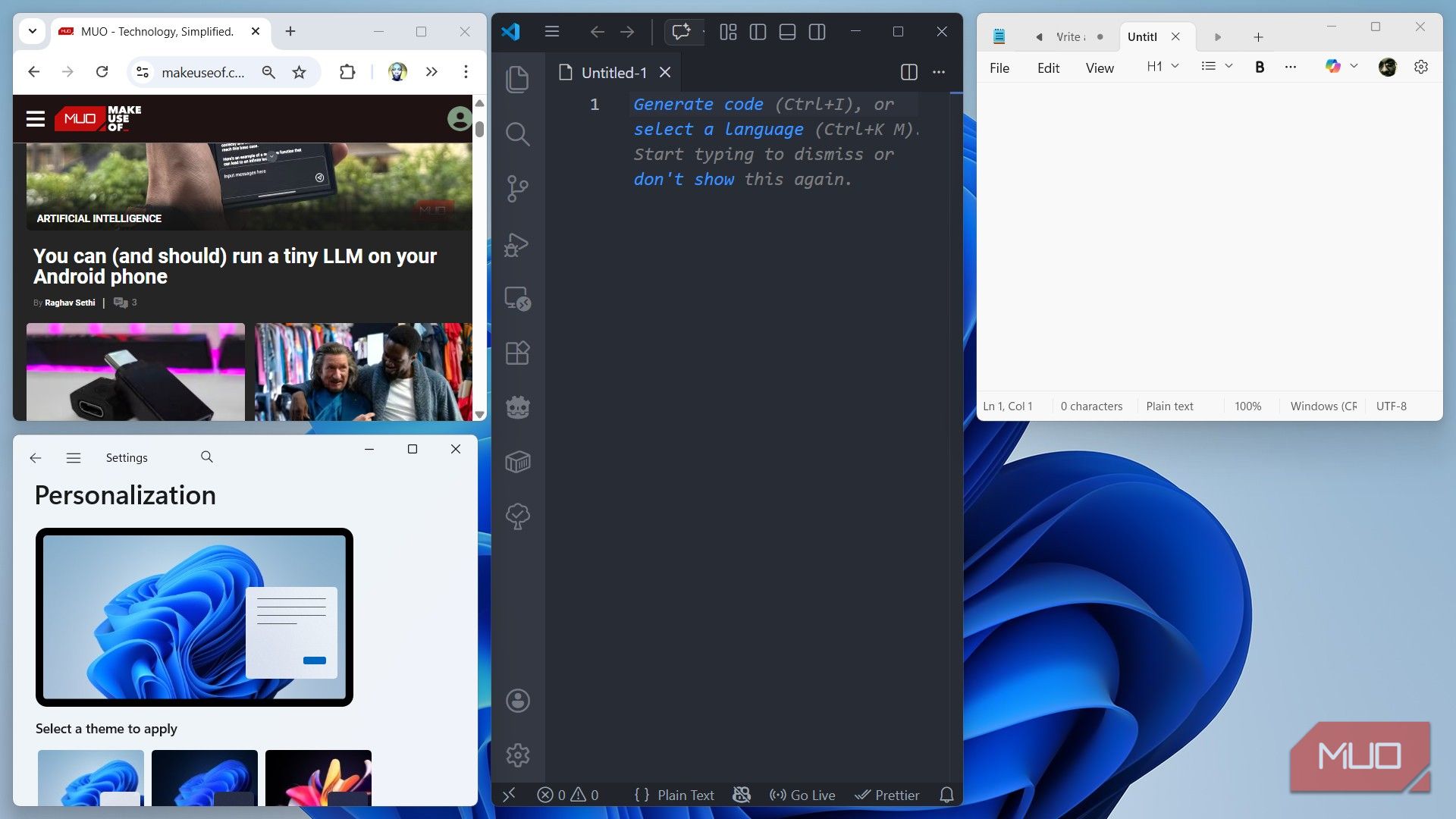Open Chrome extensions puzzle icon
1456x819 pixels.
(347, 72)
